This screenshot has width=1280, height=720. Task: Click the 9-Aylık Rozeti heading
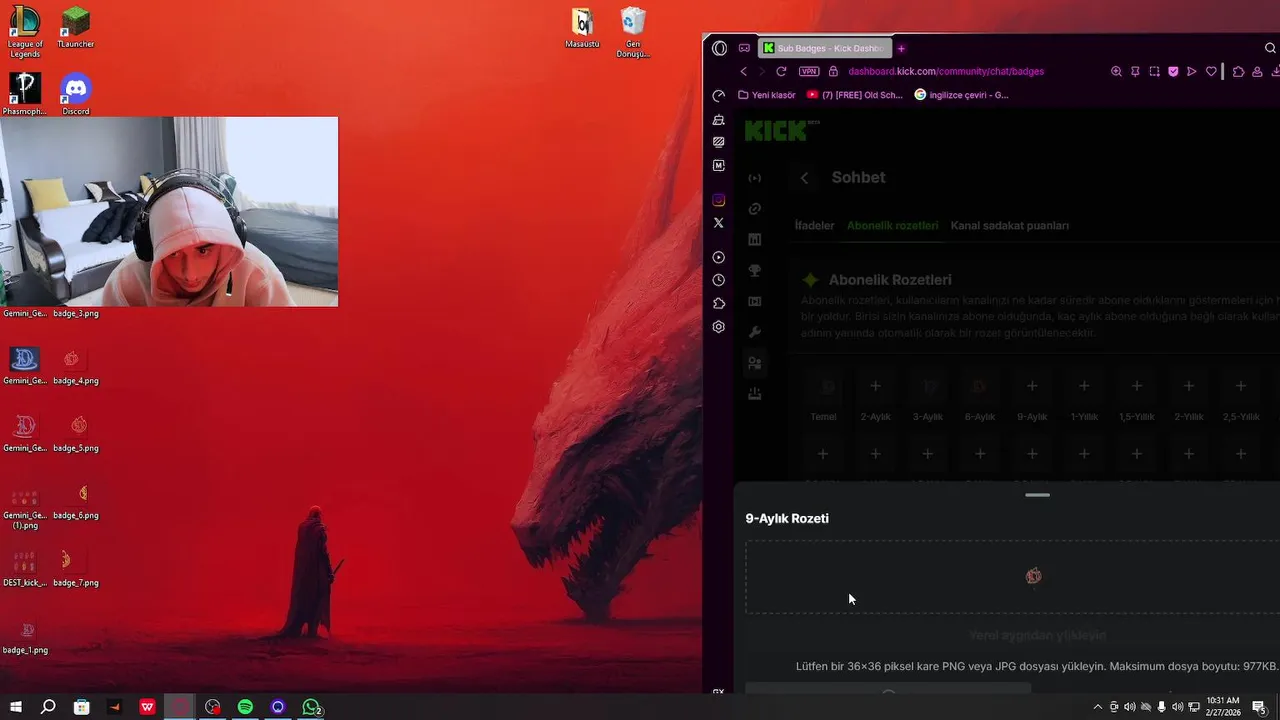pos(787,518)
